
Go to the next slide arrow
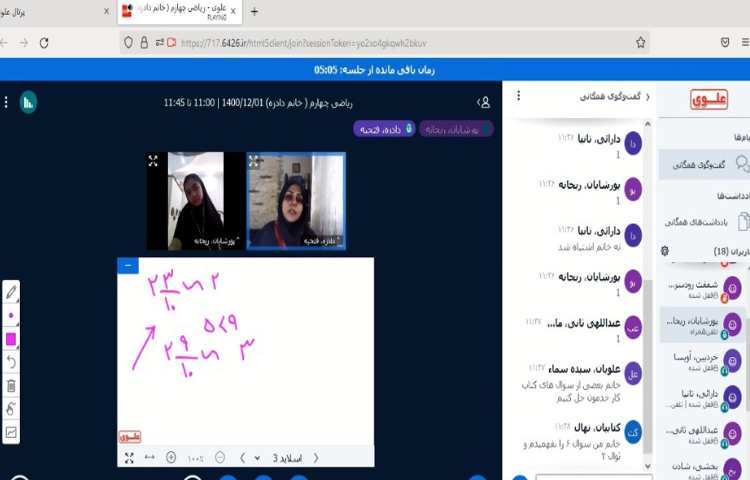(316, 458)
